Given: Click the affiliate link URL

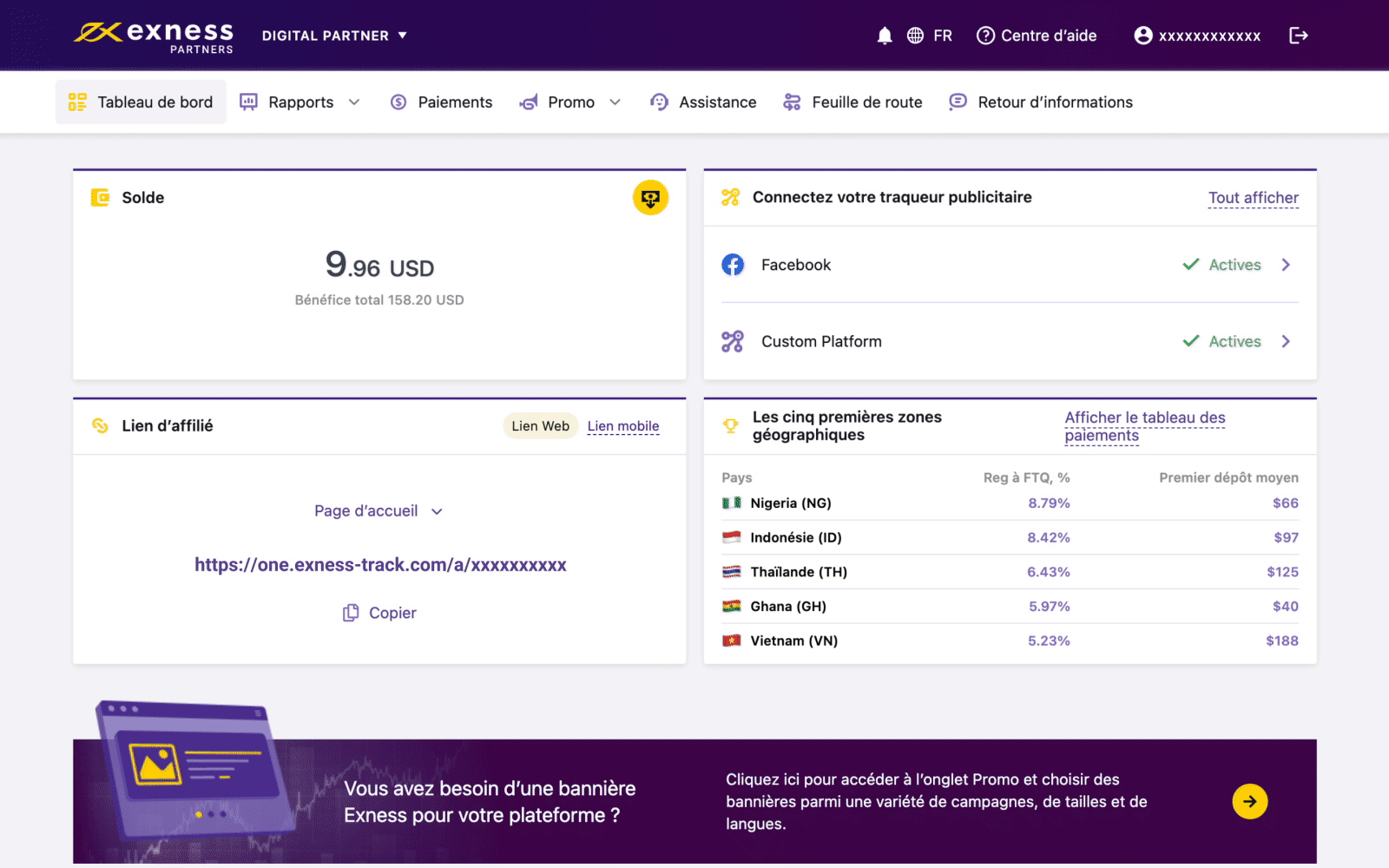Looking at the screenshot, I should (380, 565).
